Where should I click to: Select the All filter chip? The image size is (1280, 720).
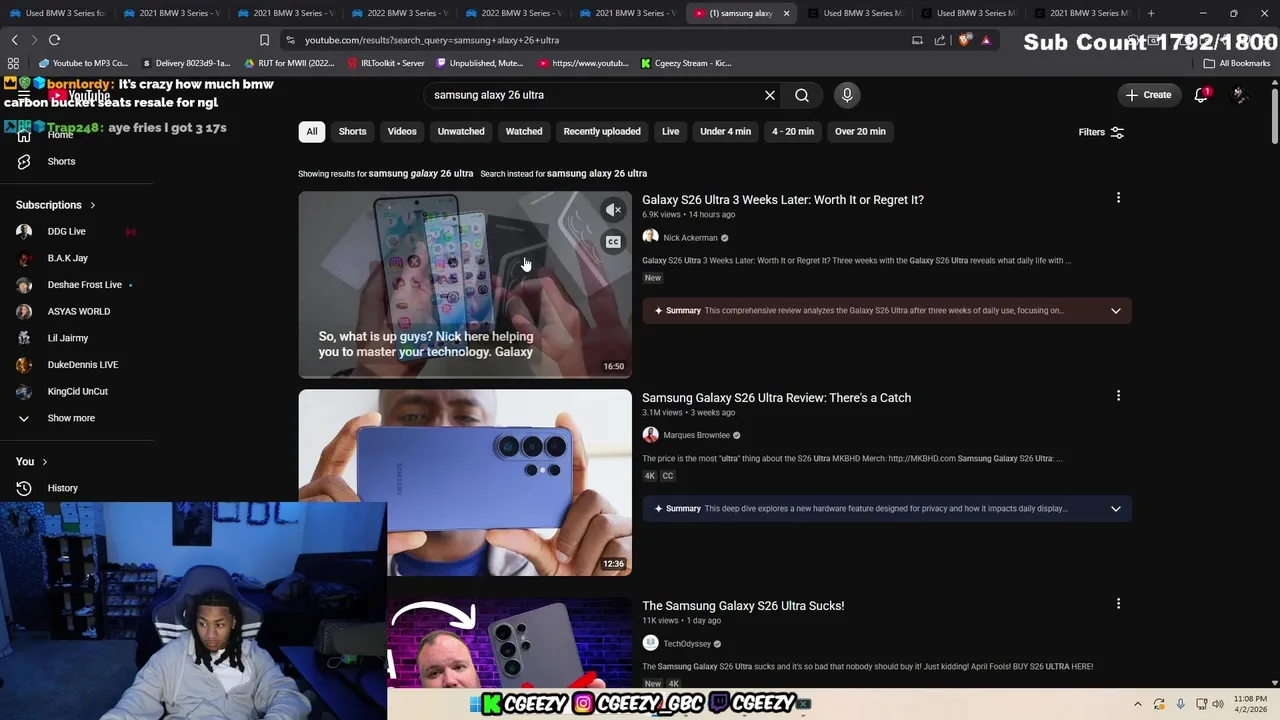[312, 131]
